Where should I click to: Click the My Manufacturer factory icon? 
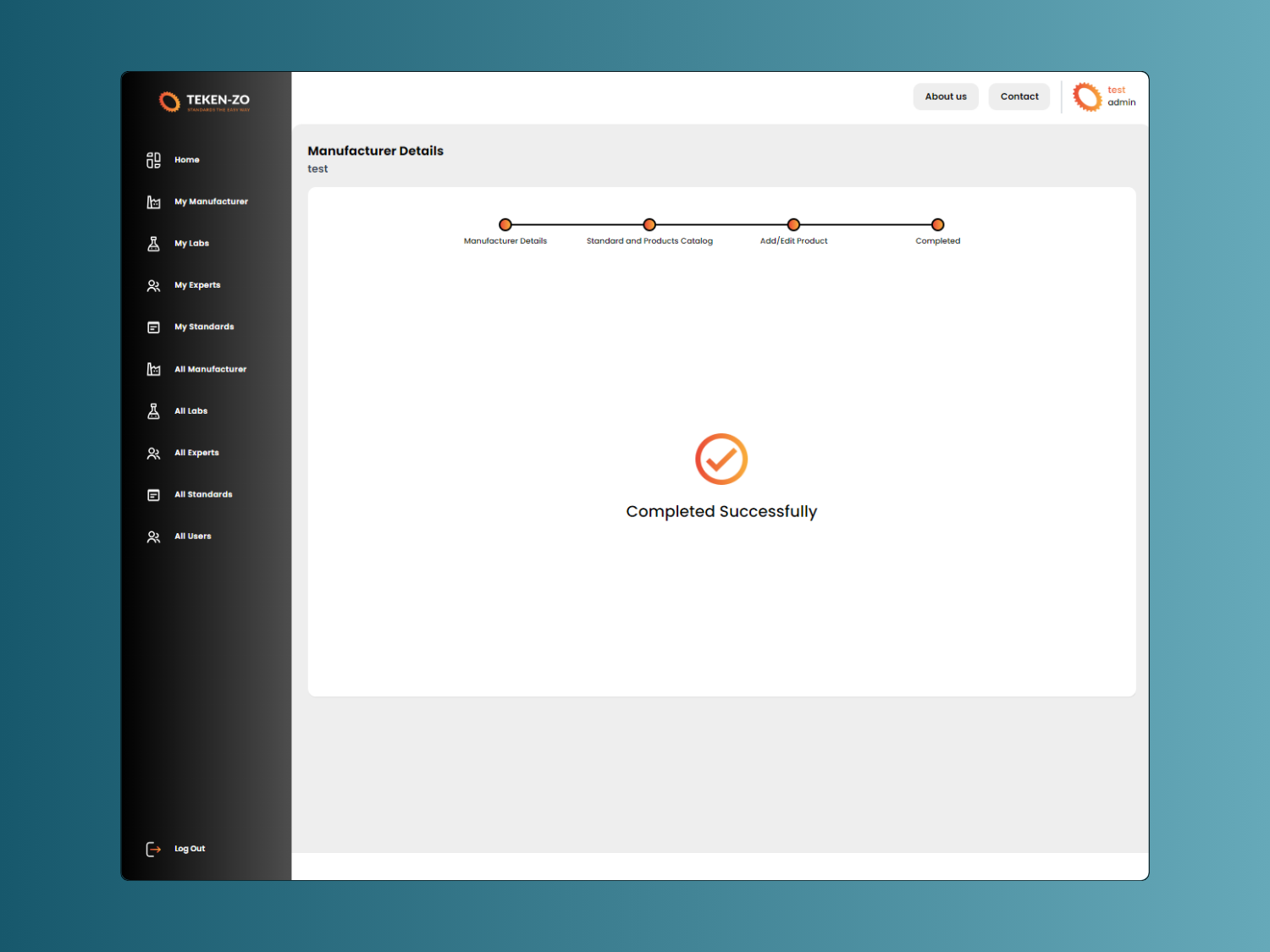153,202
